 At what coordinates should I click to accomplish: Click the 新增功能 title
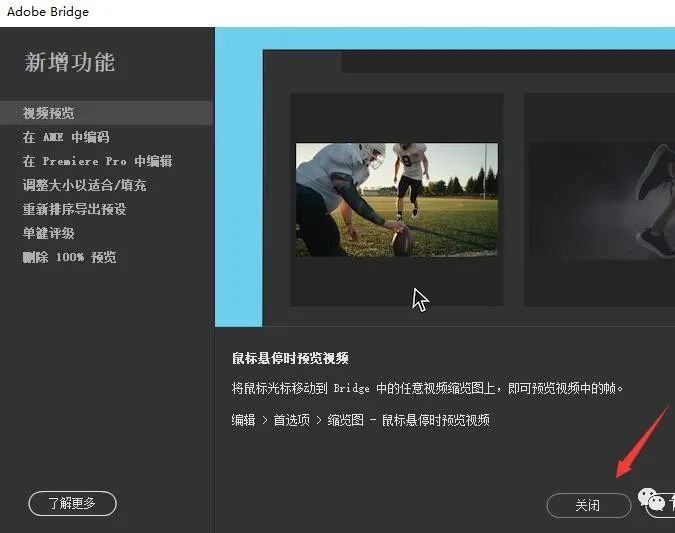click(70, 62)
